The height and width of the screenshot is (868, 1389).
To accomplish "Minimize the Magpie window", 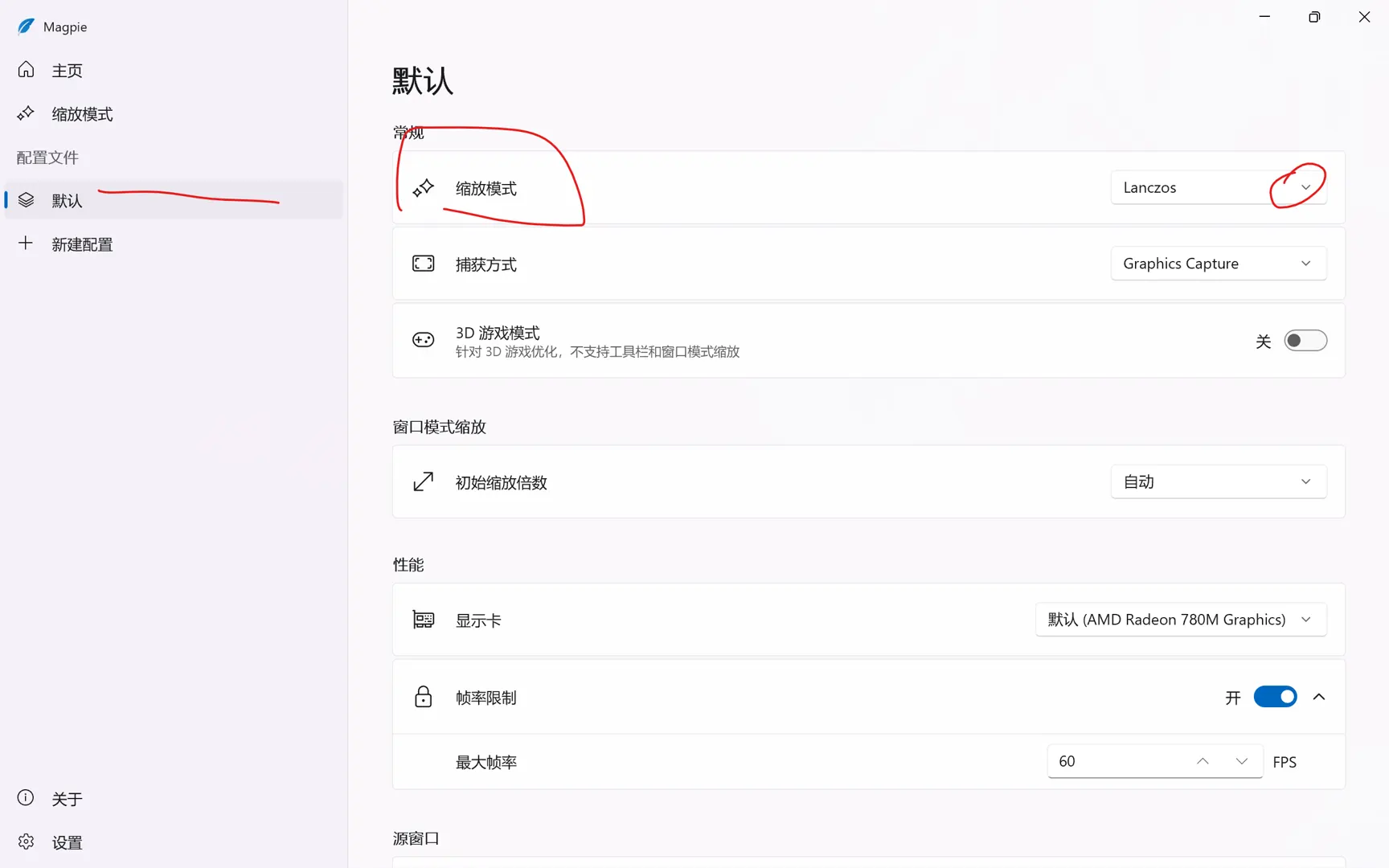I will [x=1264, y=17].
